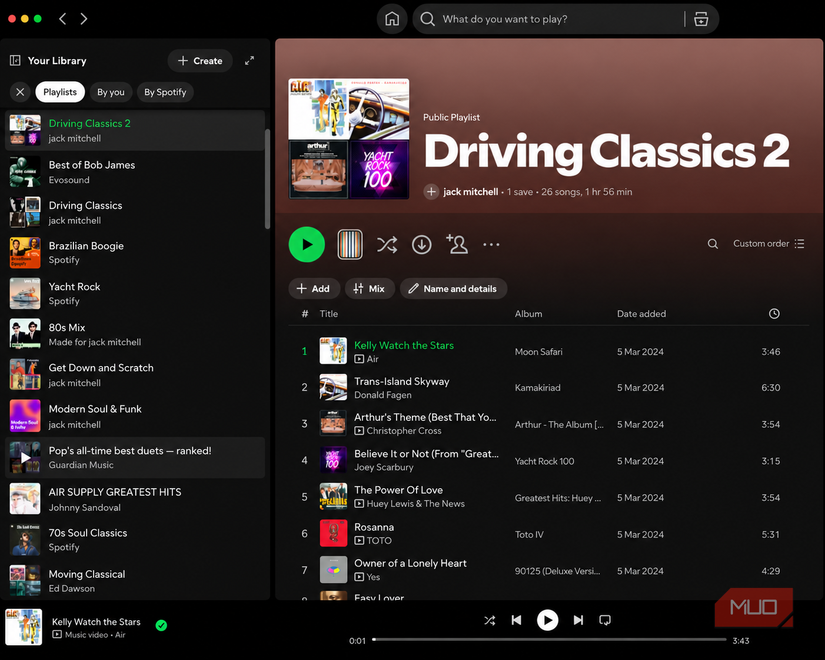825x660 pixels.
Task: Edit Name and details
Action: (x=454, y=288)
